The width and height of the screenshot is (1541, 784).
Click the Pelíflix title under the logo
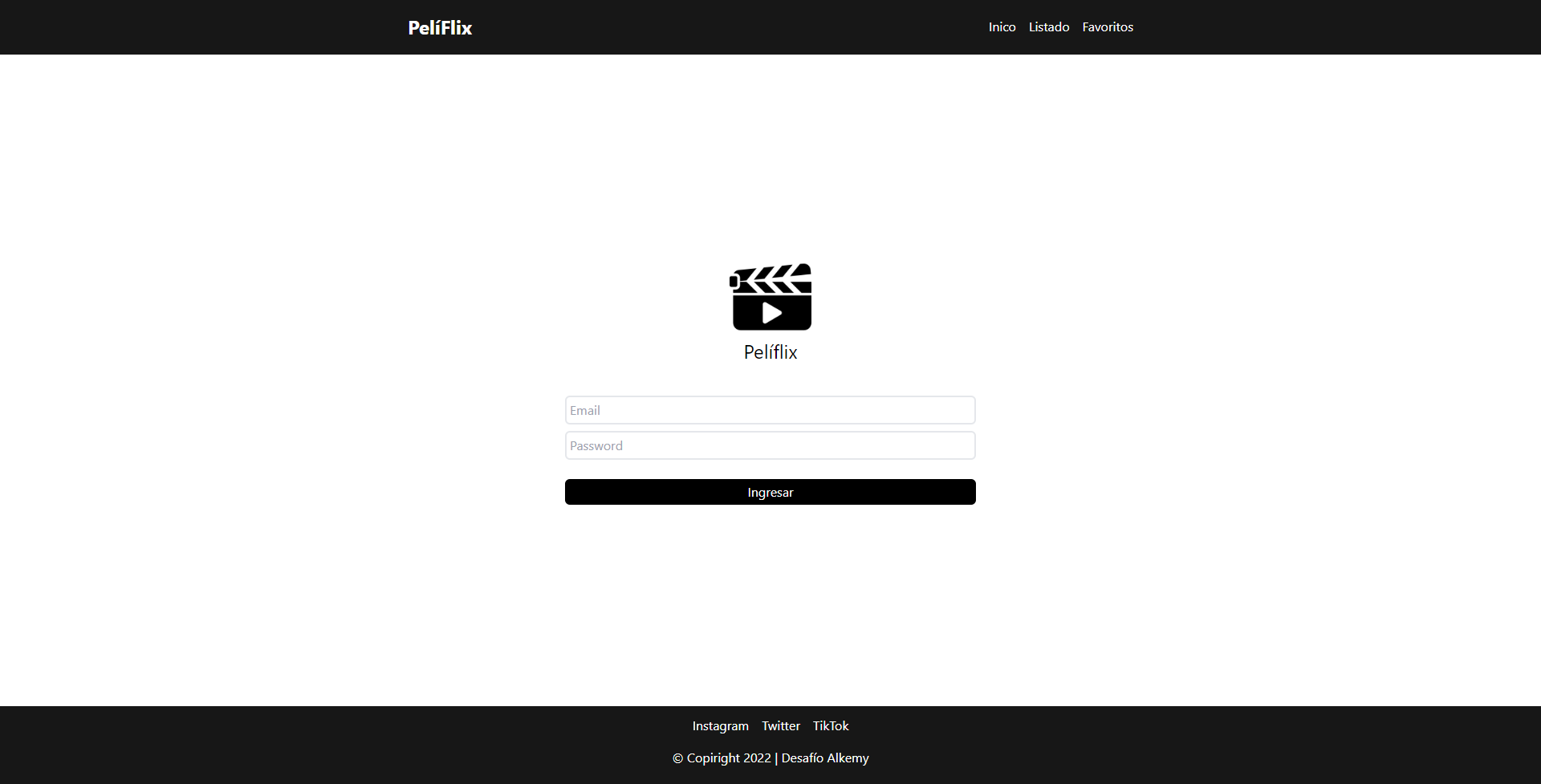(x=770, y=352)
